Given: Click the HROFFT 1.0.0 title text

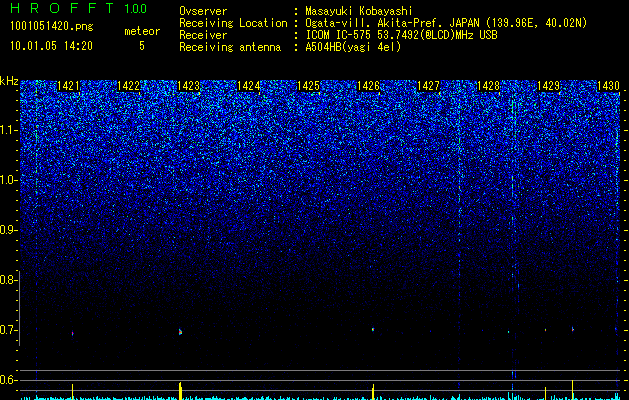Looking at the screenshot, I should (x=78, y=8).
